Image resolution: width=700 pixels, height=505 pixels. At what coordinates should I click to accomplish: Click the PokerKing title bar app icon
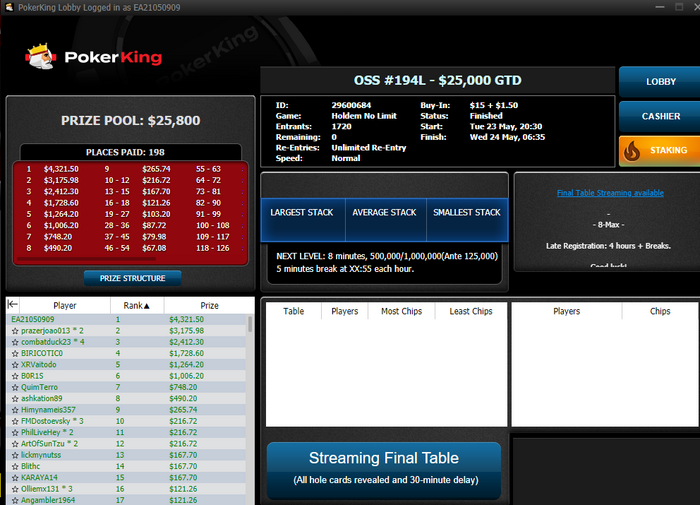[9, 7]
